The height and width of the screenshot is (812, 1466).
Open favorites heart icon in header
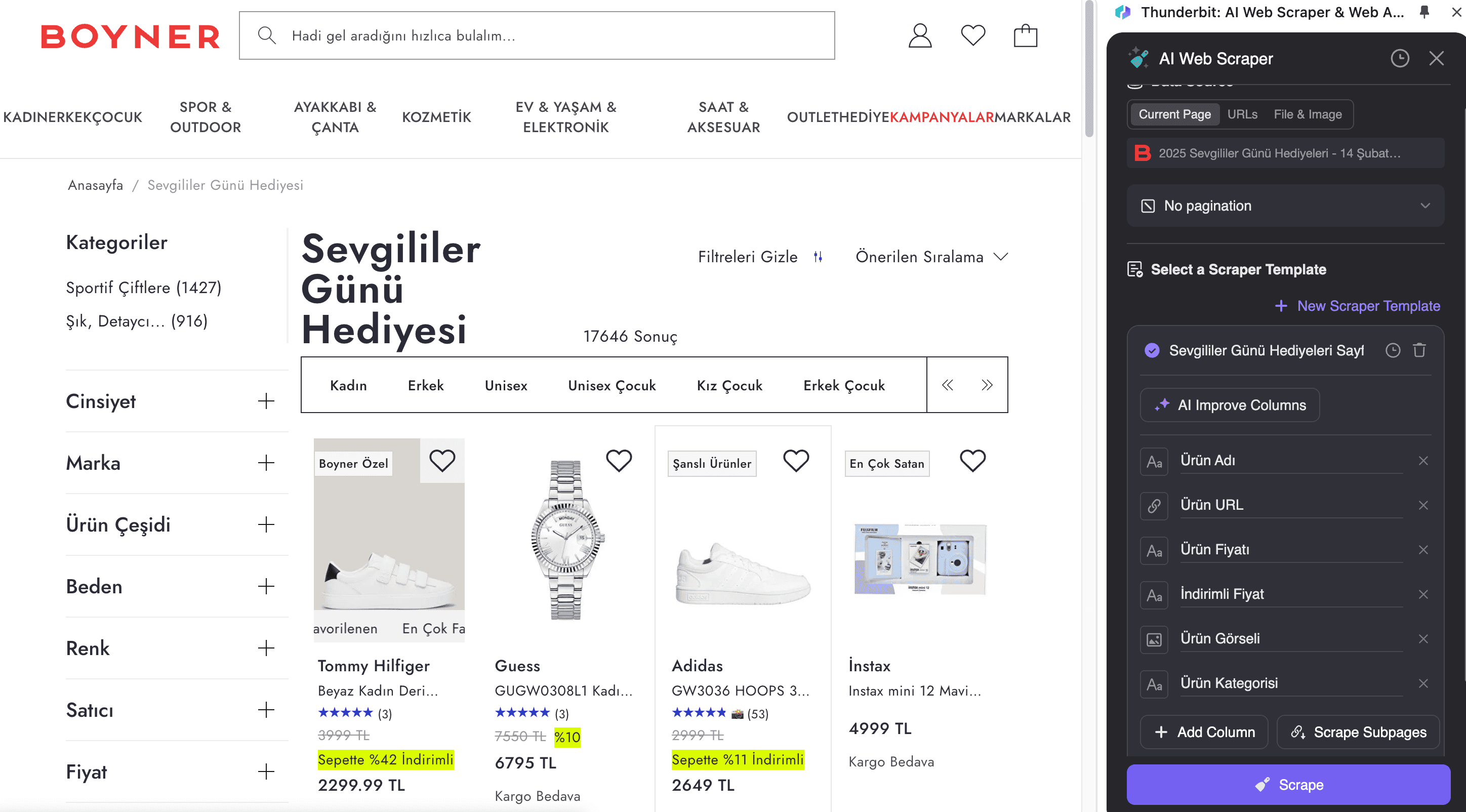point(972,36)
